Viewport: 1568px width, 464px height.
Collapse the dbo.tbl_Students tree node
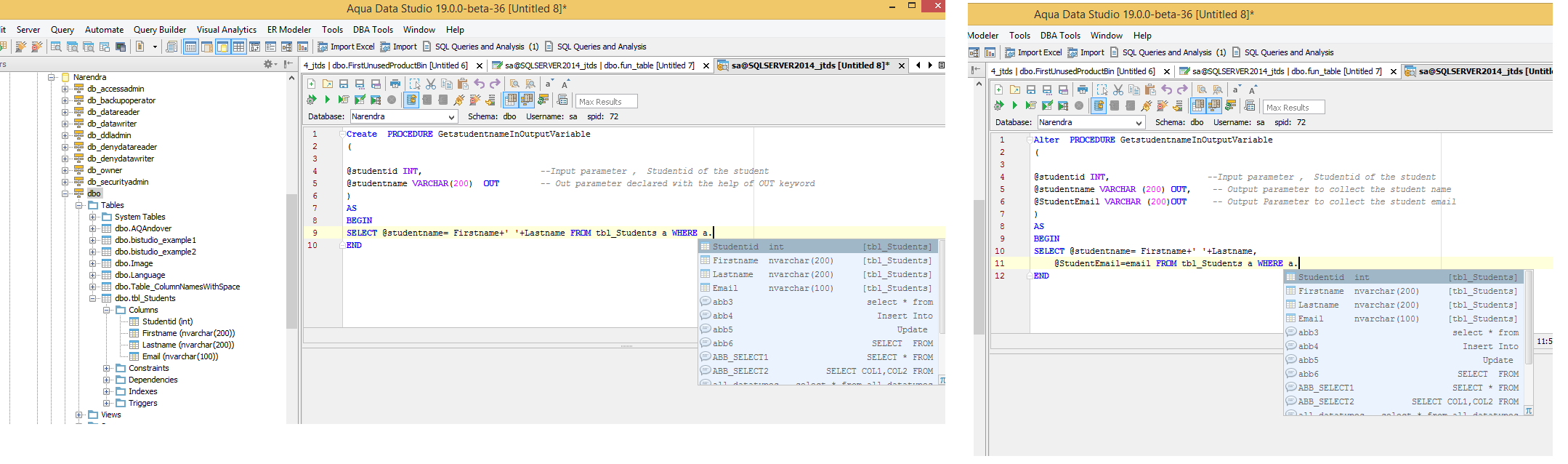pos(93,298)
